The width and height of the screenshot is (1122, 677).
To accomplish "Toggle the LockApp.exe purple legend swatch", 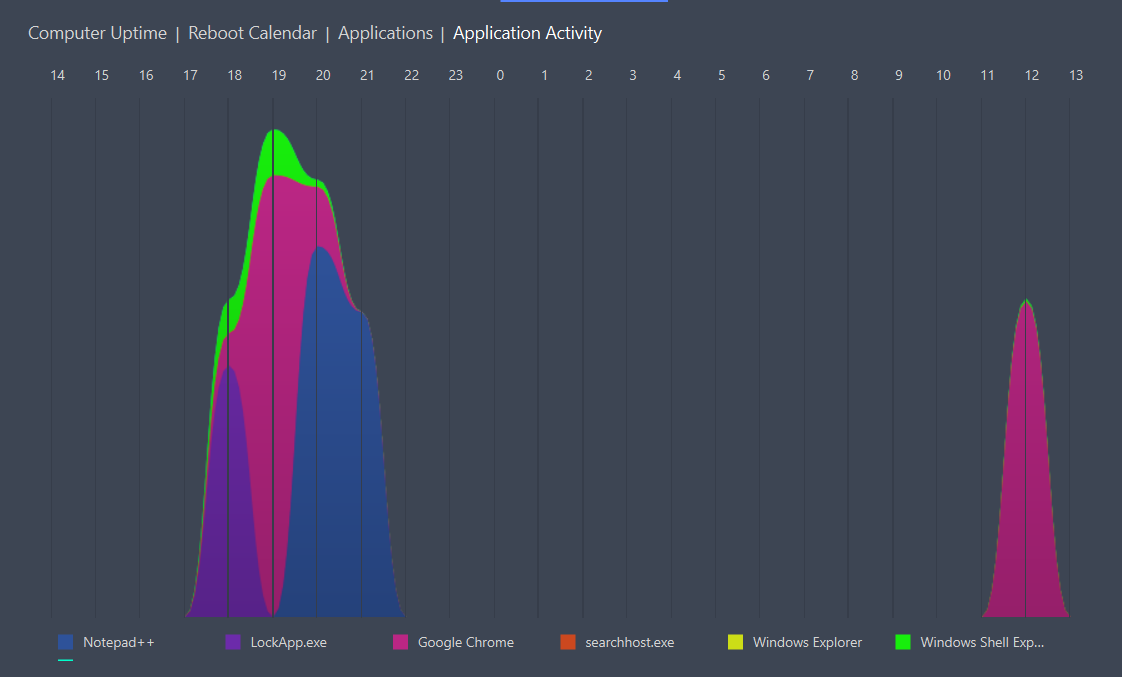I will pyautogui.click(x=233, y=642).
